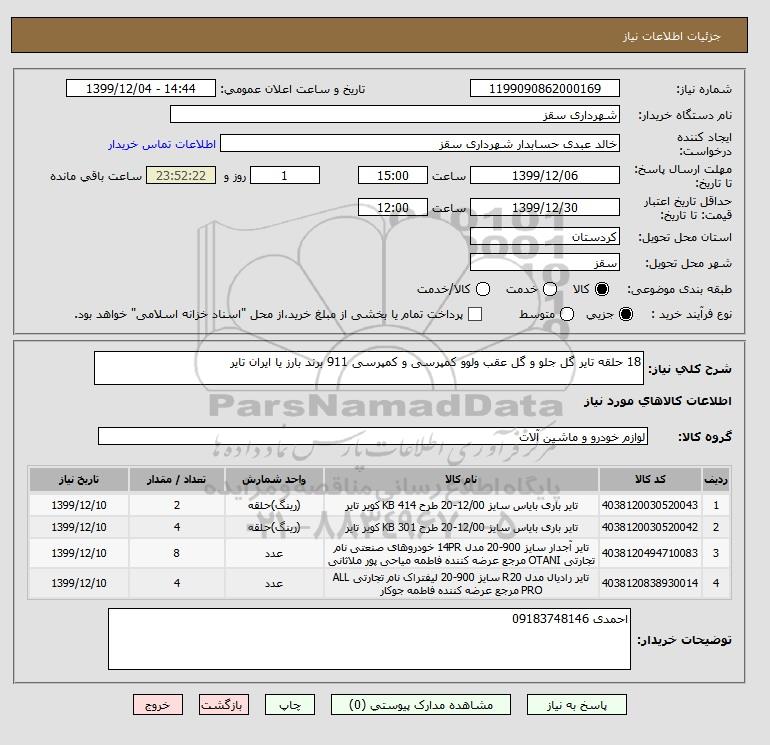Image resolution: width=770 pixels, height=745 pixels.
Task: Click the تعداد / مقدار column header
Action: coord(177,479)
